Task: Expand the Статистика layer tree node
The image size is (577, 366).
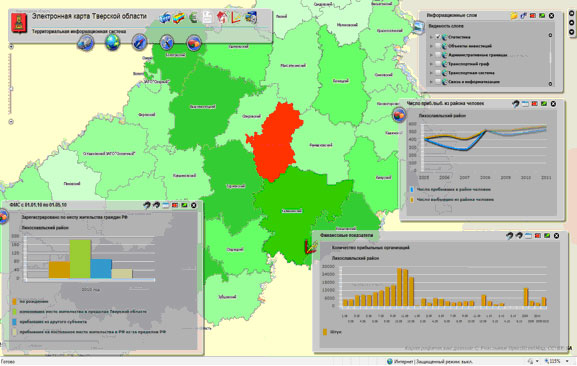Action: point(431,37)
